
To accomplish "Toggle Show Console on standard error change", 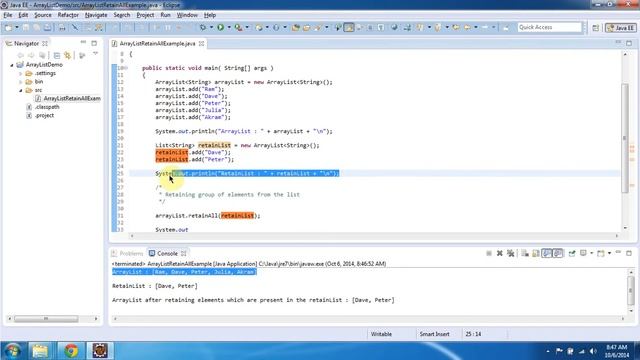I will pyautogui.click(x=558, y=253).
